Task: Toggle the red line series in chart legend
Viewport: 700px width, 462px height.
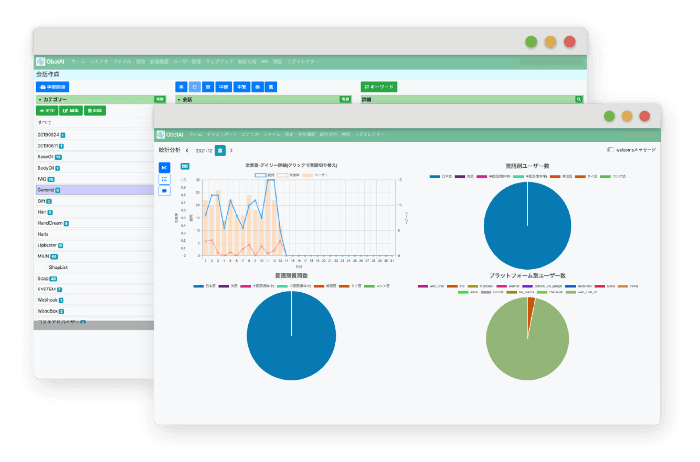Action: [x=282, y=175]
